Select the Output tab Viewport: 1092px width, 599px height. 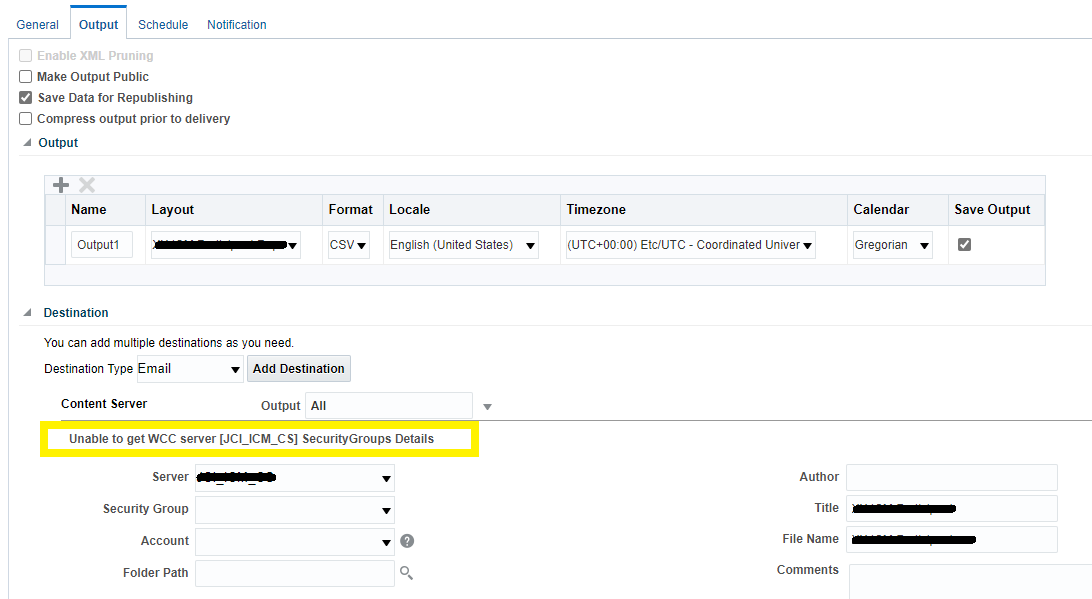pyautogui.click(x=98, y=24)
